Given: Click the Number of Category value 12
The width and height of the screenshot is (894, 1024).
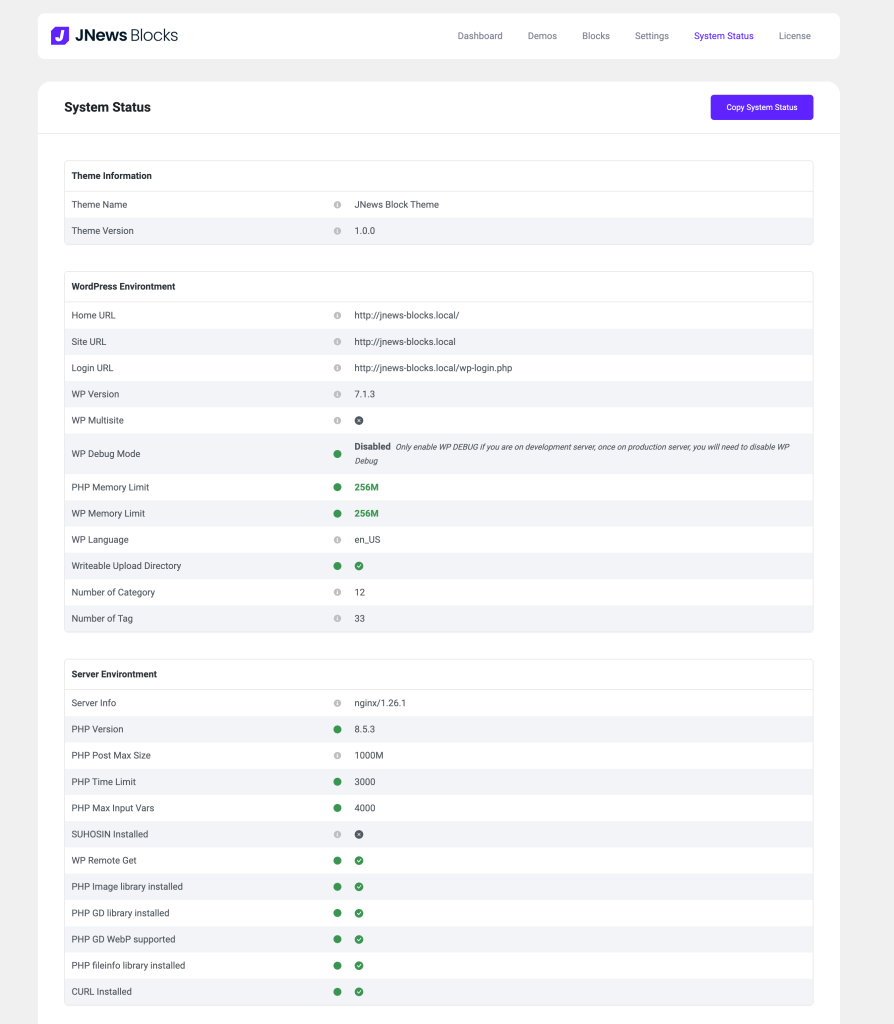Looking at the screenshot, I should [359, 592].
